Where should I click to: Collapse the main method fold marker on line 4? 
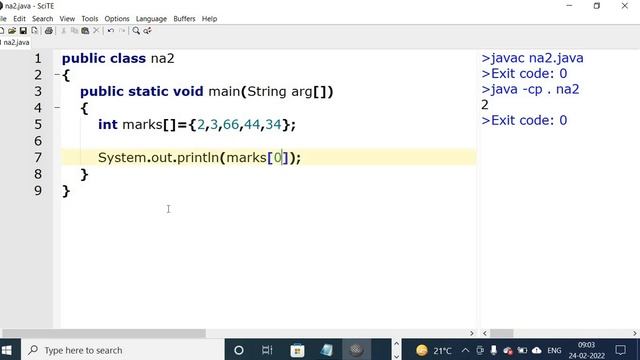click(x=57, y=108)
